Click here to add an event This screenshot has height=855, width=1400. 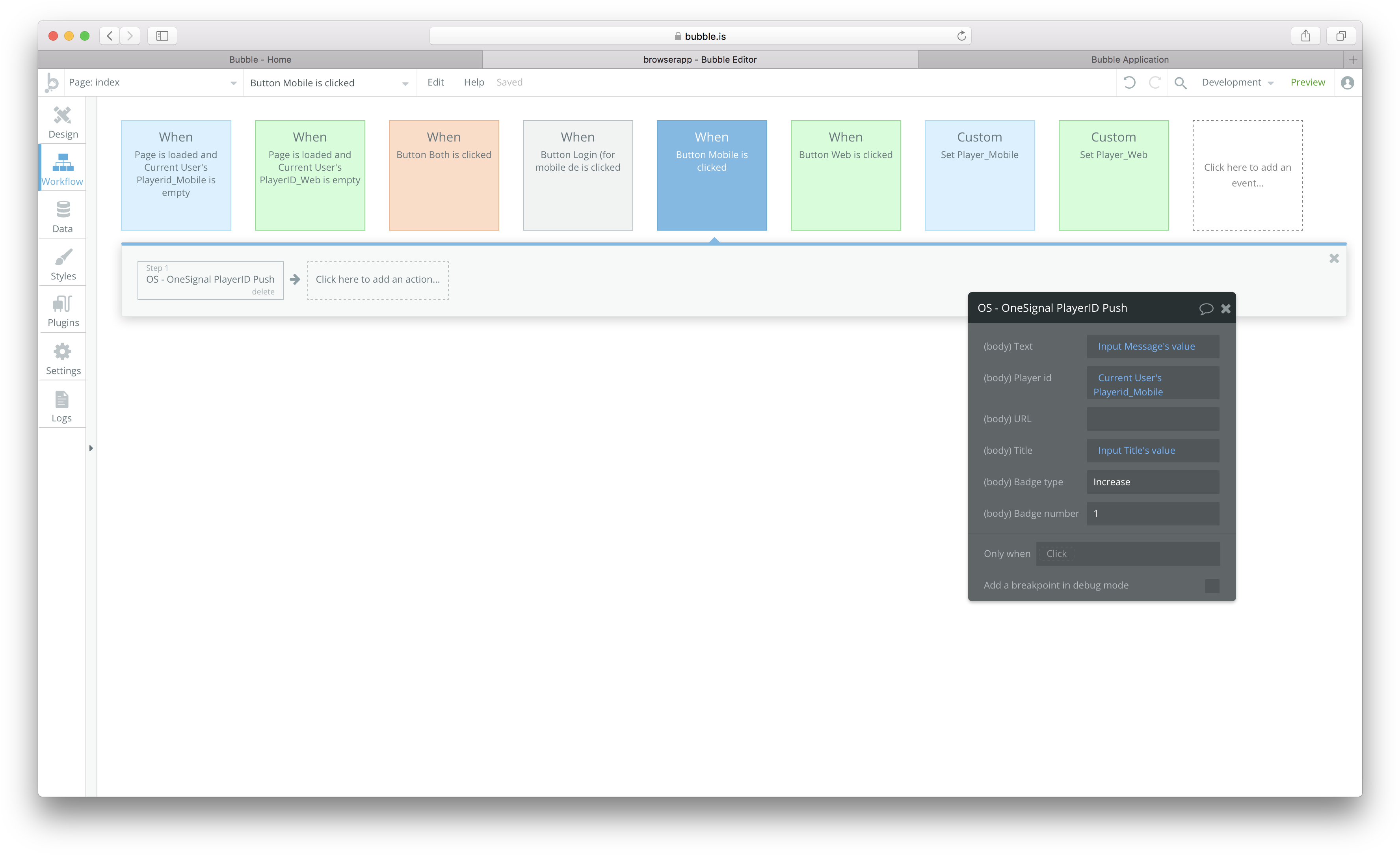1248,175
